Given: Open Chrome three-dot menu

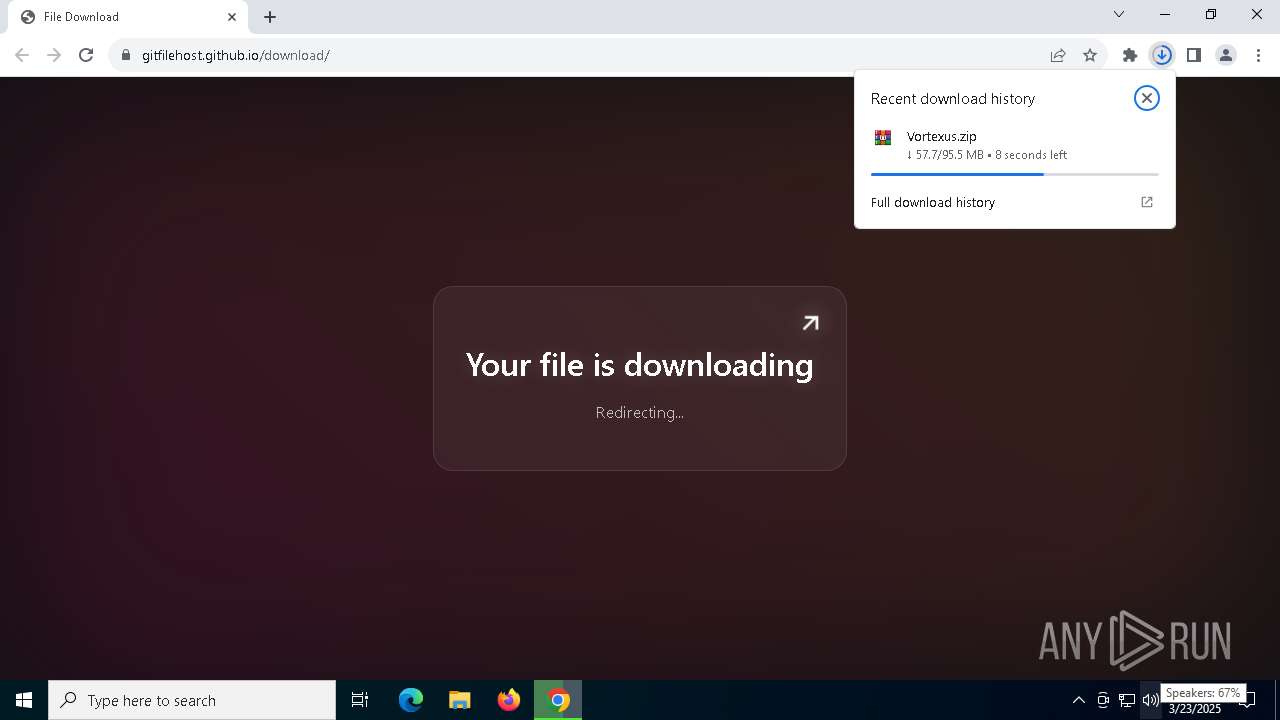Looking at the screenshot, I should [x=1258, y=55].
